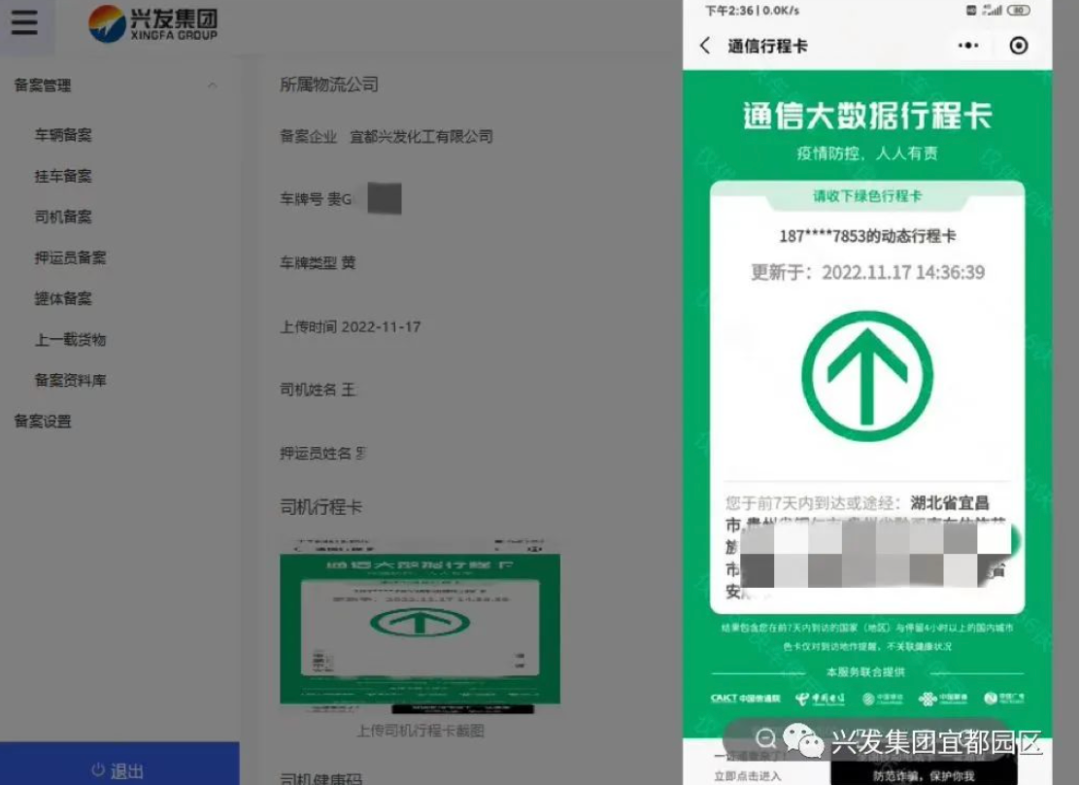
Task: Collapse the 备案管理 menu section
Action: (x=211, y=86)
